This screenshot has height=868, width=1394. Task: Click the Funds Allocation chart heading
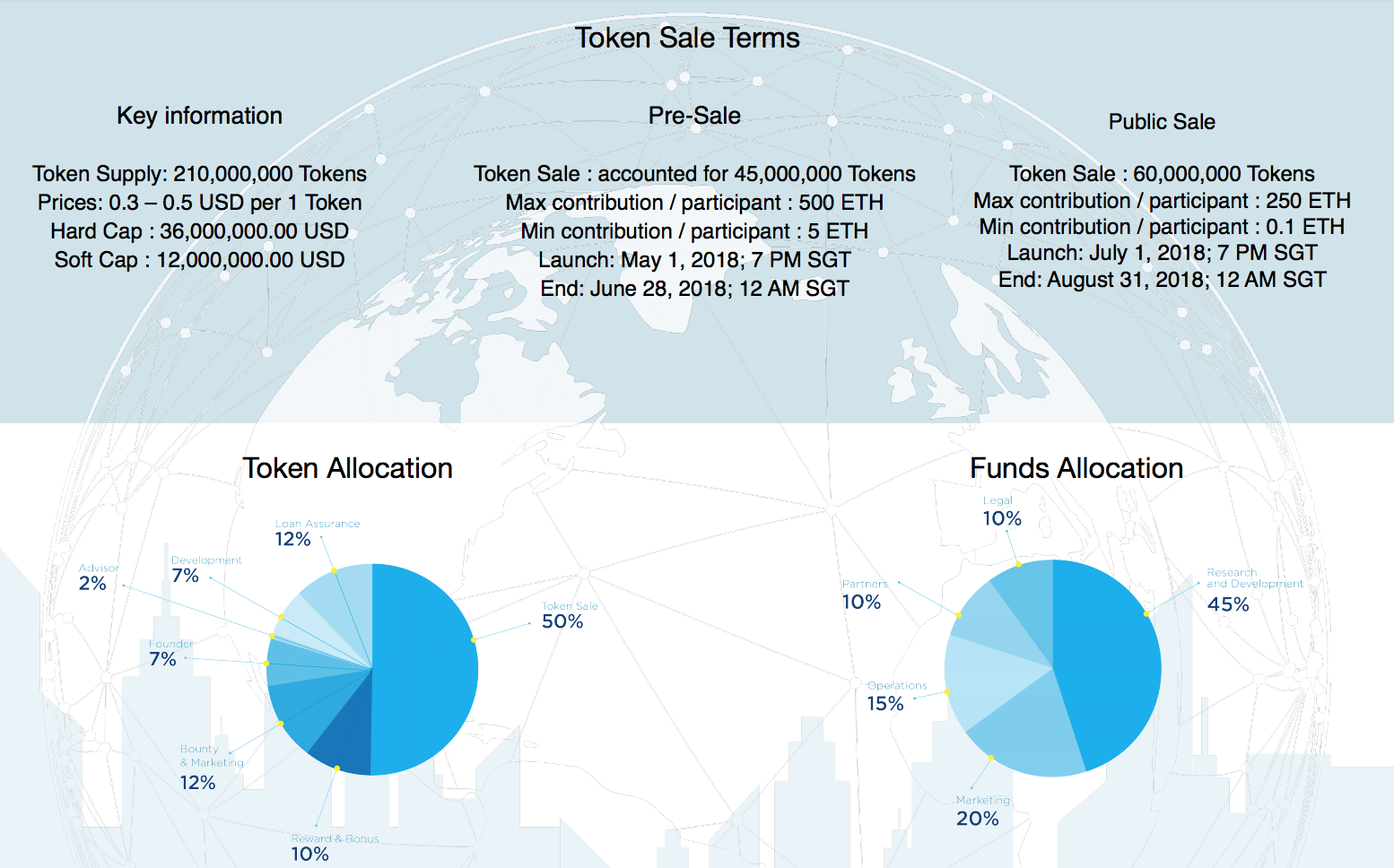[1076, 468]
